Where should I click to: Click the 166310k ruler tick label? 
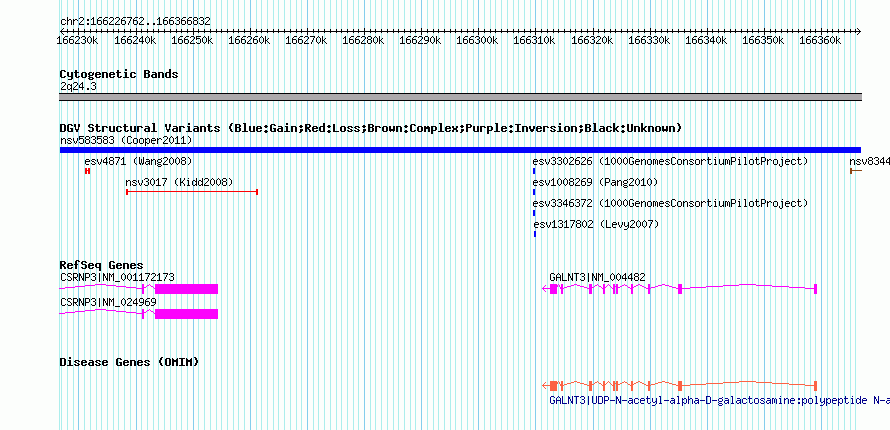pyautogui.click(x=535, y=40)
